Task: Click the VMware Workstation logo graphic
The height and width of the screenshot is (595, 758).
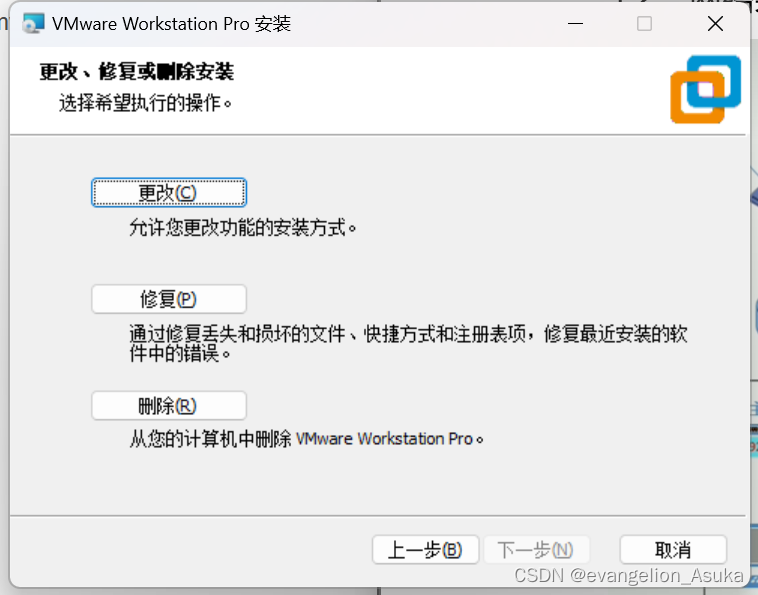Action: tap(705, 89)
